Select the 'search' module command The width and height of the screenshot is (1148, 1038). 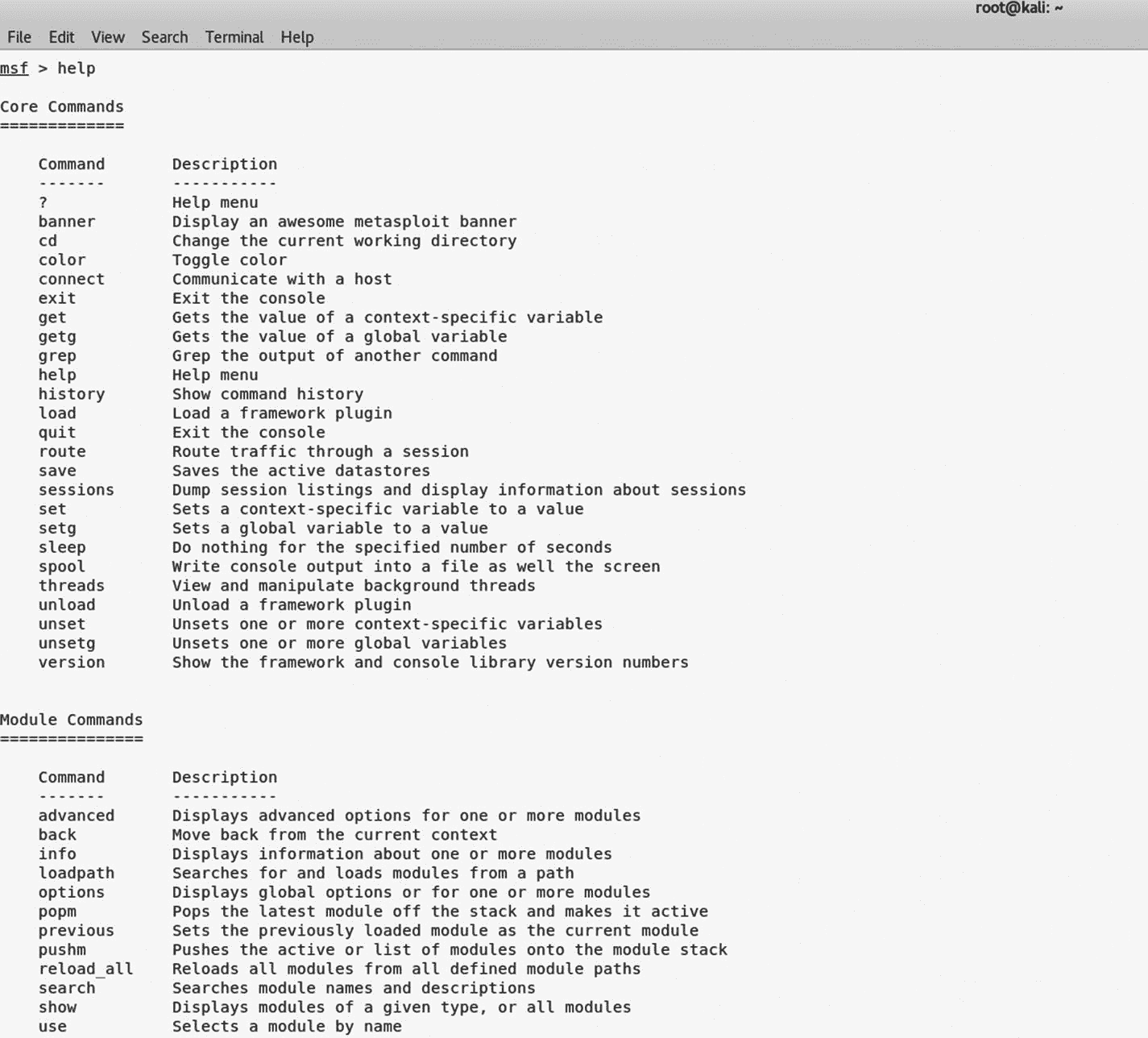pyautogui.click(x=67, y=988)
